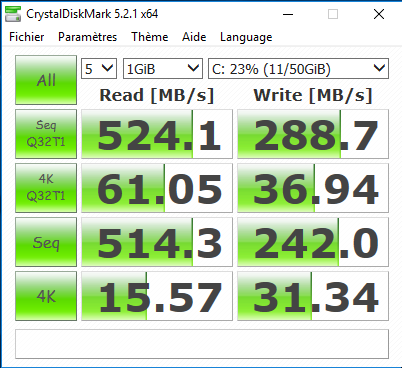Click the 4K read result 15.57

157,296
